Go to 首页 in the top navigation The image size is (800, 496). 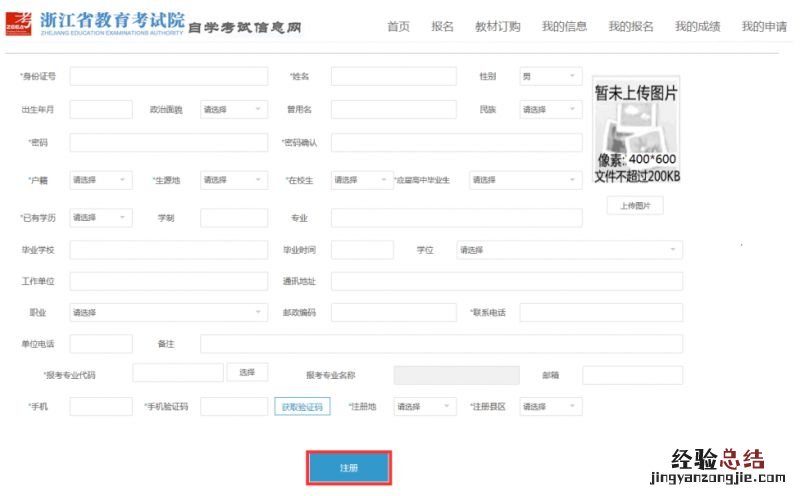[398, 27]
